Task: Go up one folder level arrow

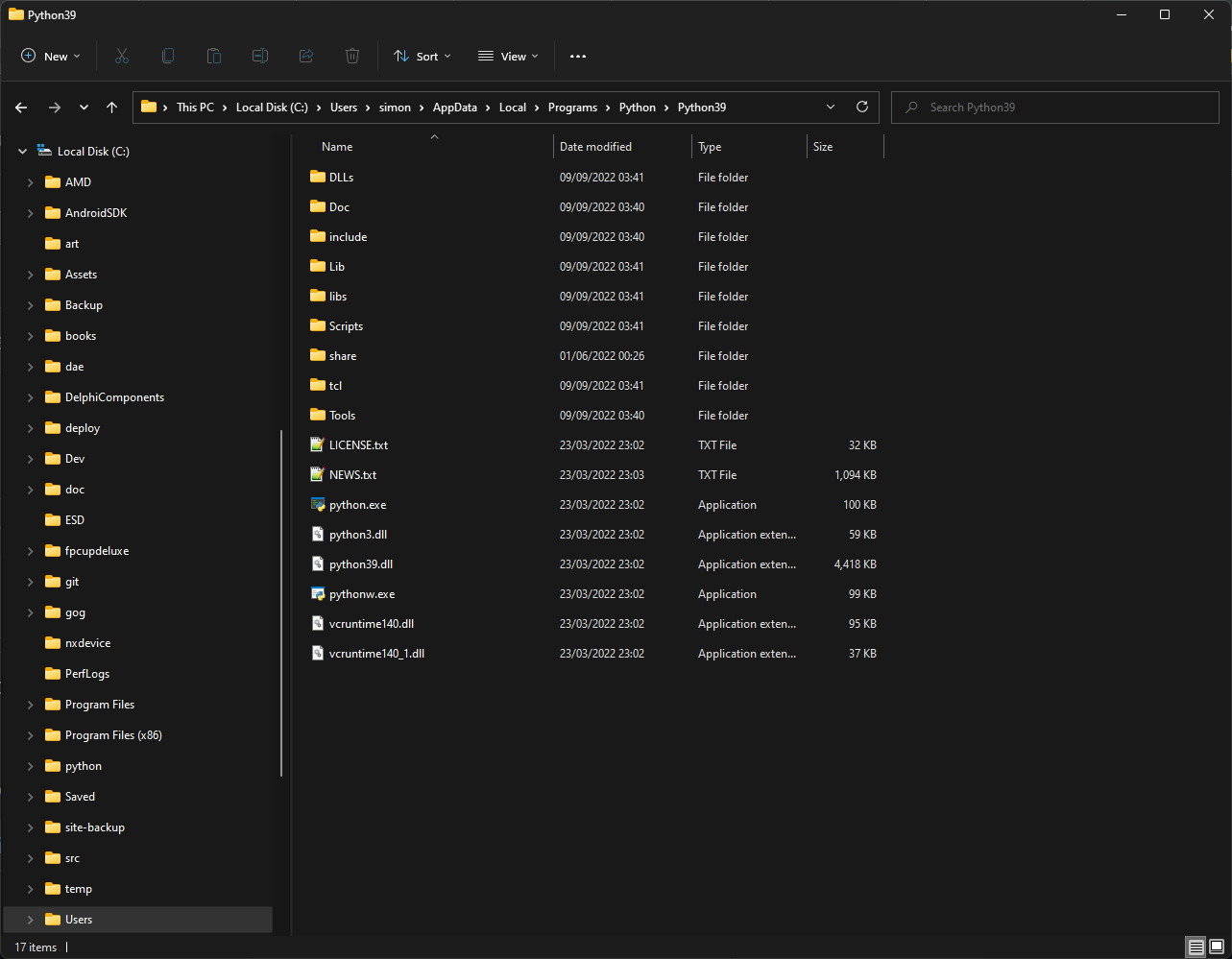Action: point(111,108)
